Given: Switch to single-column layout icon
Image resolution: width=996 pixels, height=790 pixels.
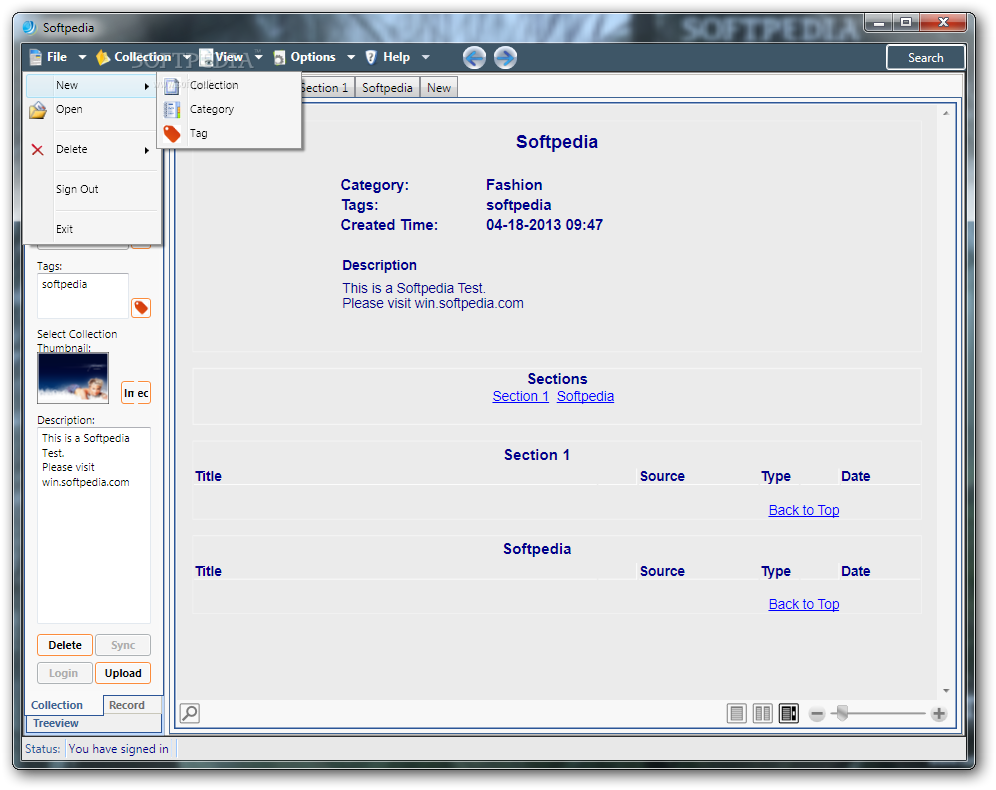Looking at the screenshot, I should tap(736, 714).
